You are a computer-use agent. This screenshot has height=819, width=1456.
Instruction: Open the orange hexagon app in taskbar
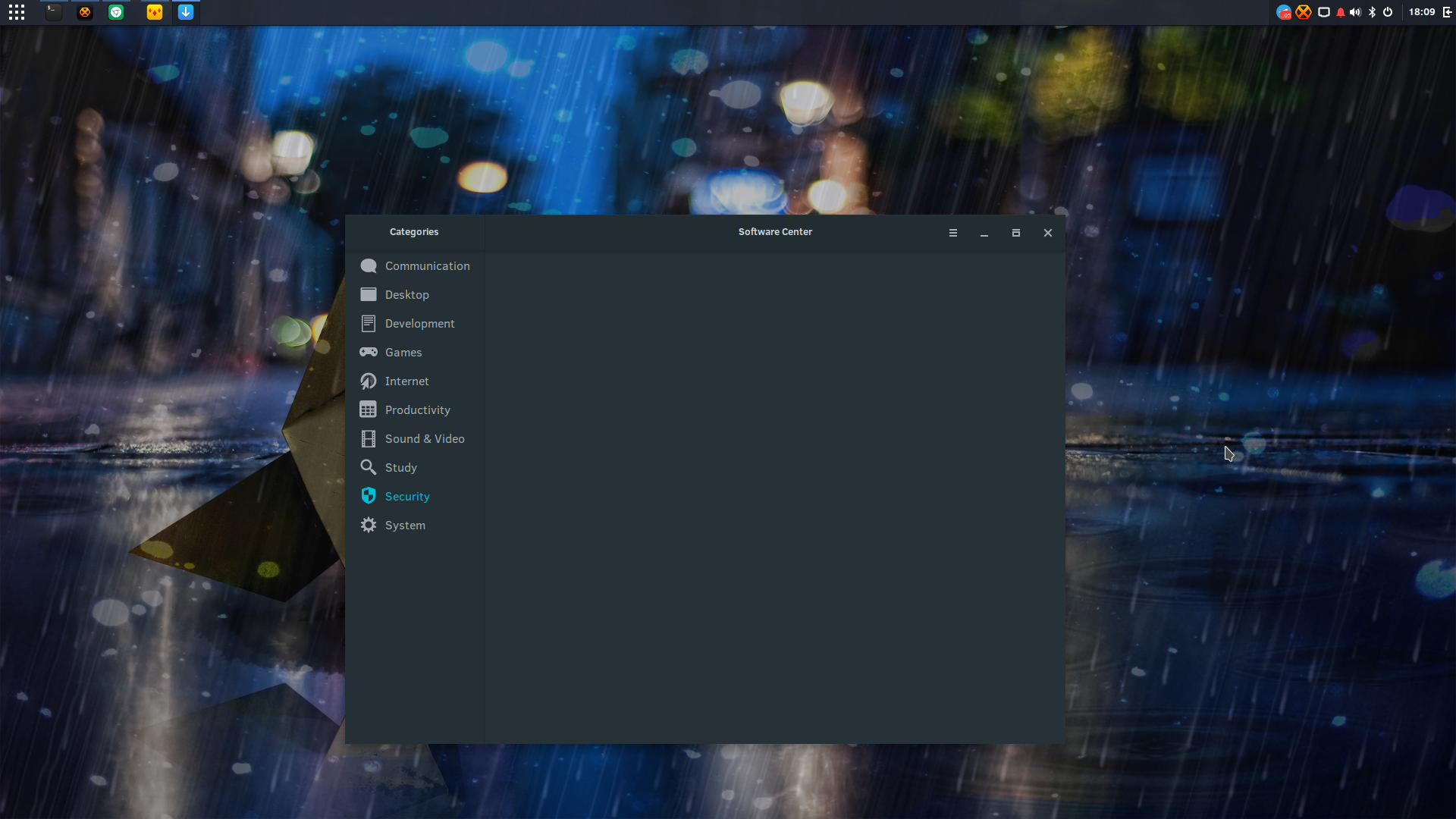tap(85, 12)
